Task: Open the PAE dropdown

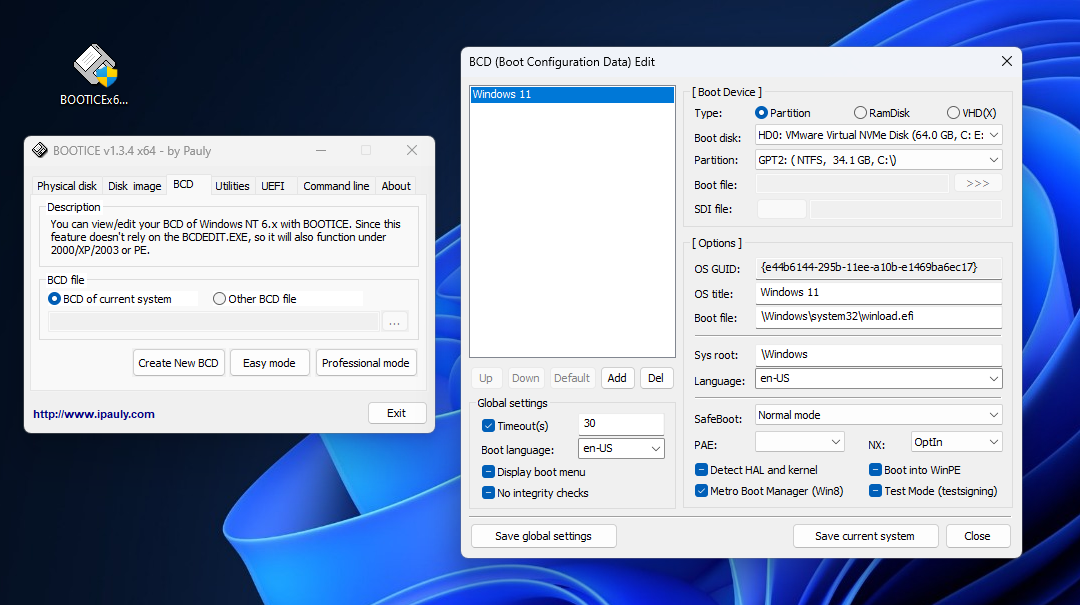Action: pyautogui.click(x=800, y=442)
